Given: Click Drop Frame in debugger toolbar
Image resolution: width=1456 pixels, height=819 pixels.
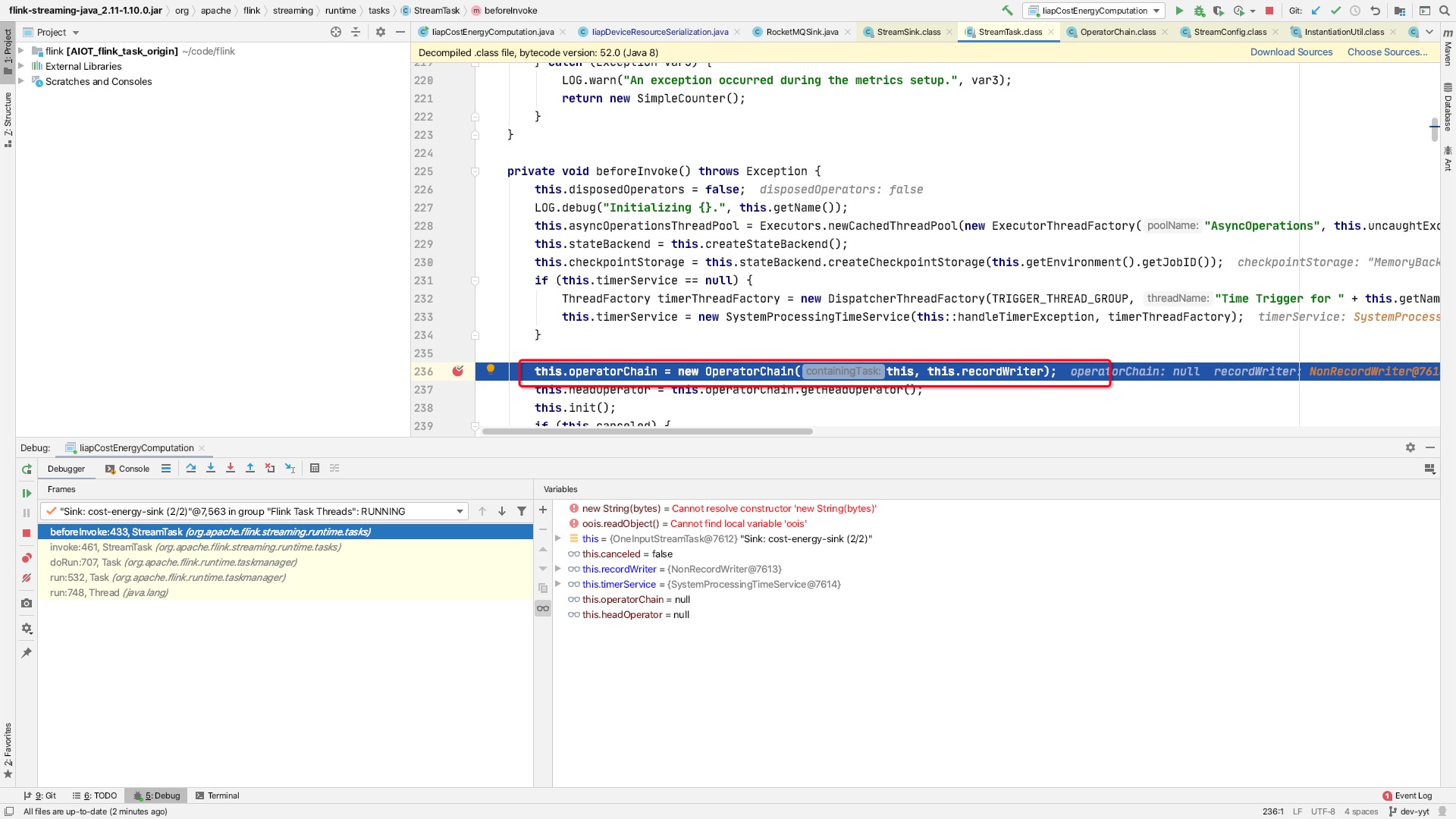Looking at the screenshot, I should (270, 469).
